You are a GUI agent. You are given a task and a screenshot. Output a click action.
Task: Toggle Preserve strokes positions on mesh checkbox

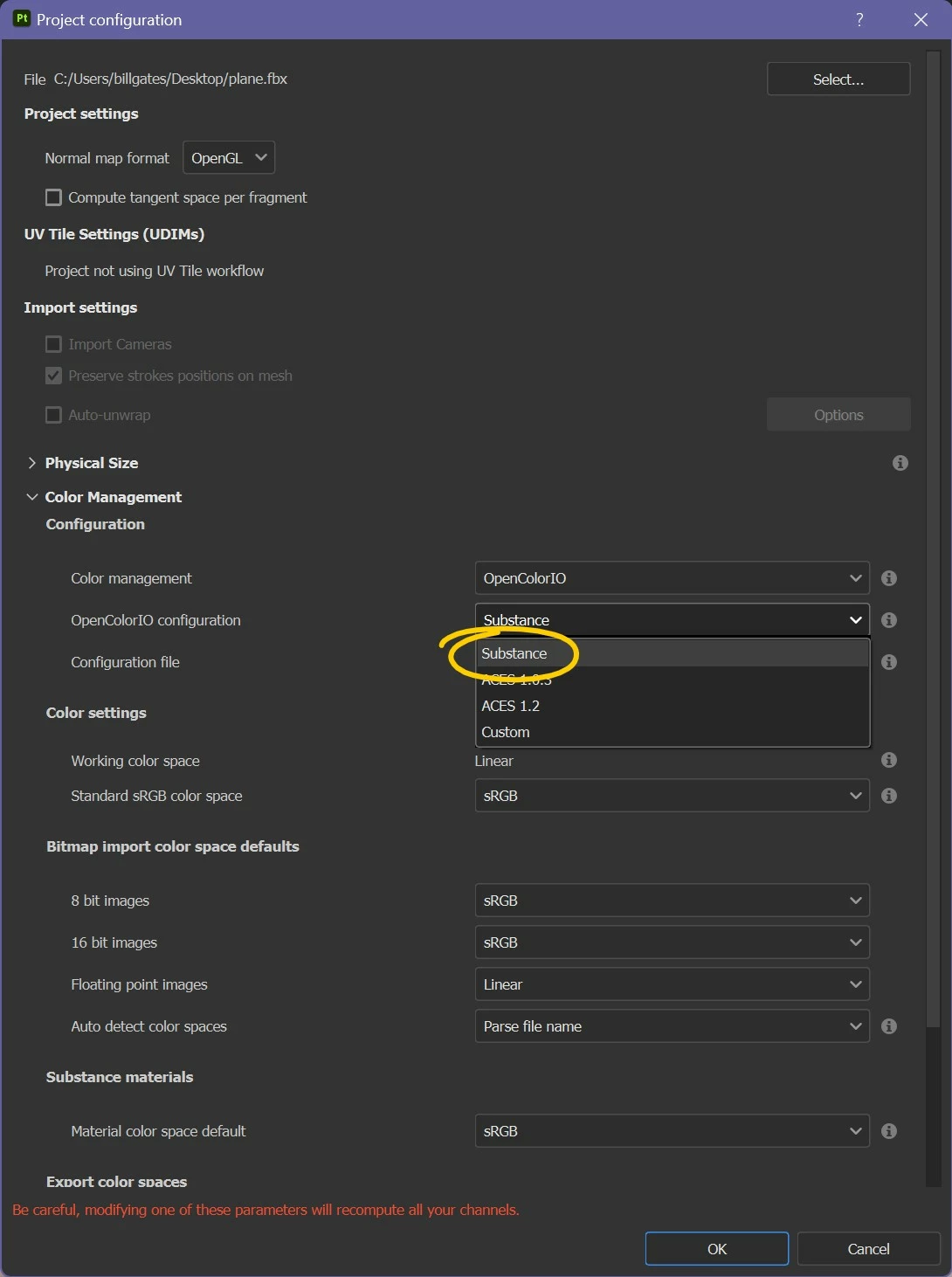point(53,376)
